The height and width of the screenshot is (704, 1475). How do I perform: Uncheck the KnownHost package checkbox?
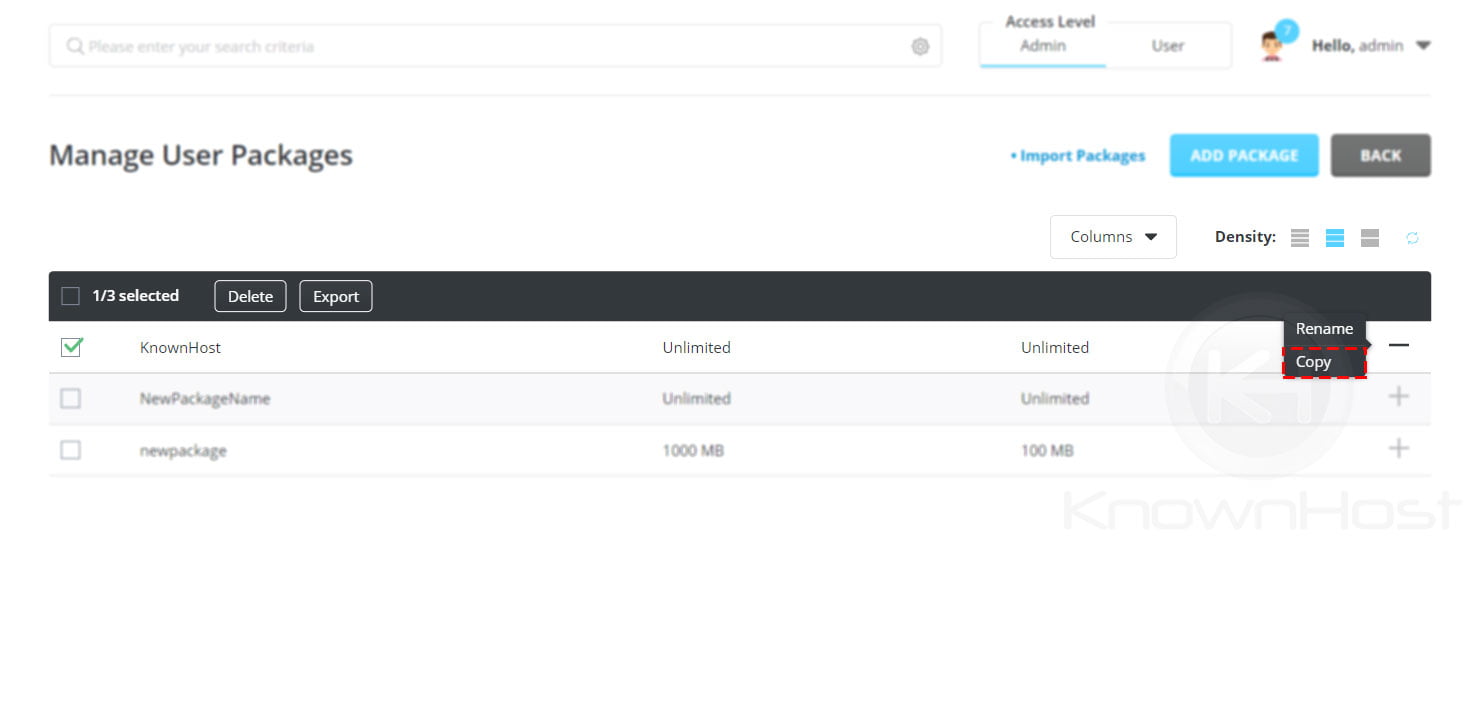70,346
